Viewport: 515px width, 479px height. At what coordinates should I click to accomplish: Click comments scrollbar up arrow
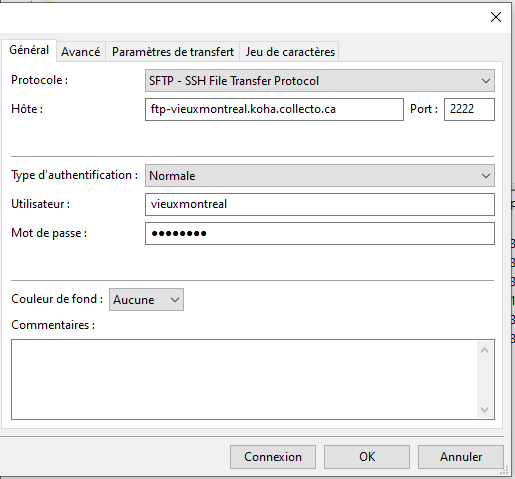tap(485, 350)
